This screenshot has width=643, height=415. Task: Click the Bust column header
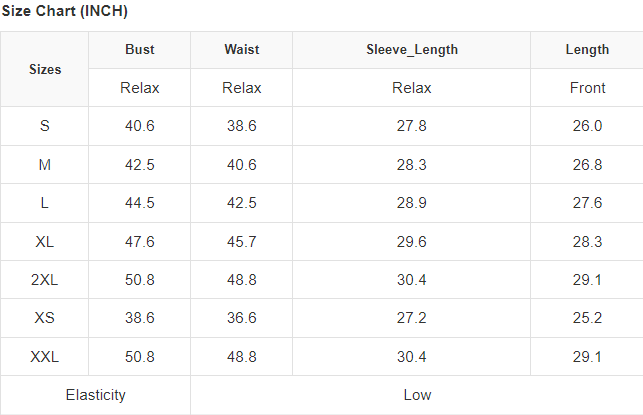pos(140,50)
